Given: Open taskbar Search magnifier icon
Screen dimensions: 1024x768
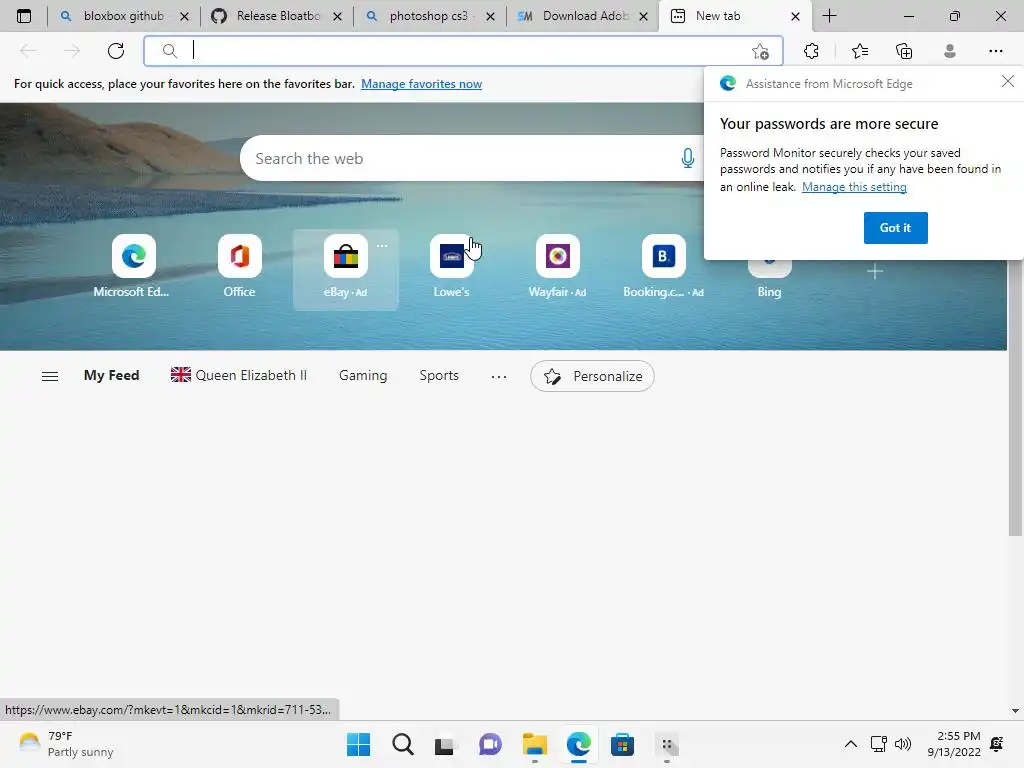Looking at the screenshot, I should [402, 744].
